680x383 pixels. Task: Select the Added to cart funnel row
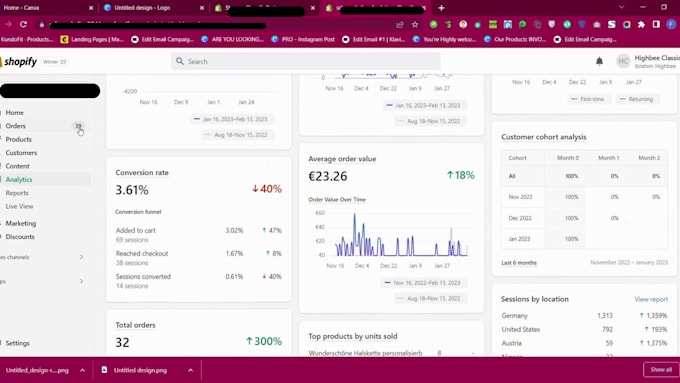[199, 235]
